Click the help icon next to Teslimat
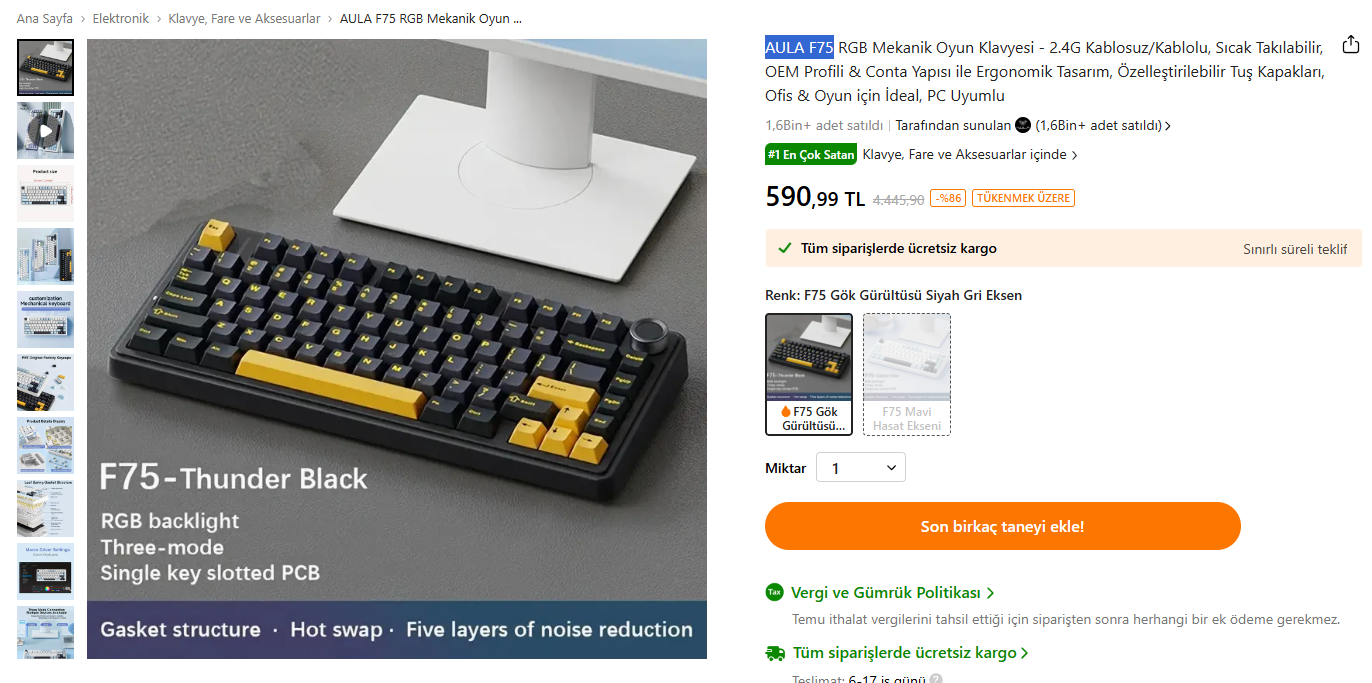1372x683 pixels. 935,679
